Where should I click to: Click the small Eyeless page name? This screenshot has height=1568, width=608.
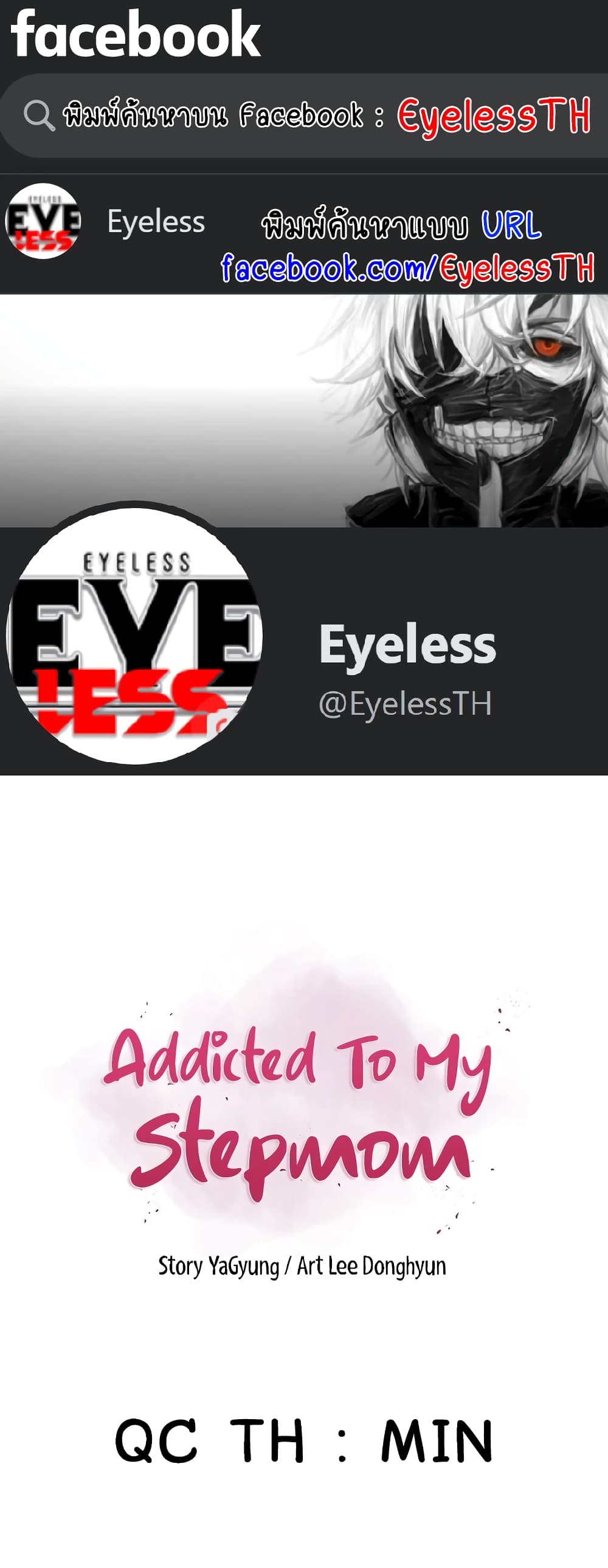156,222
